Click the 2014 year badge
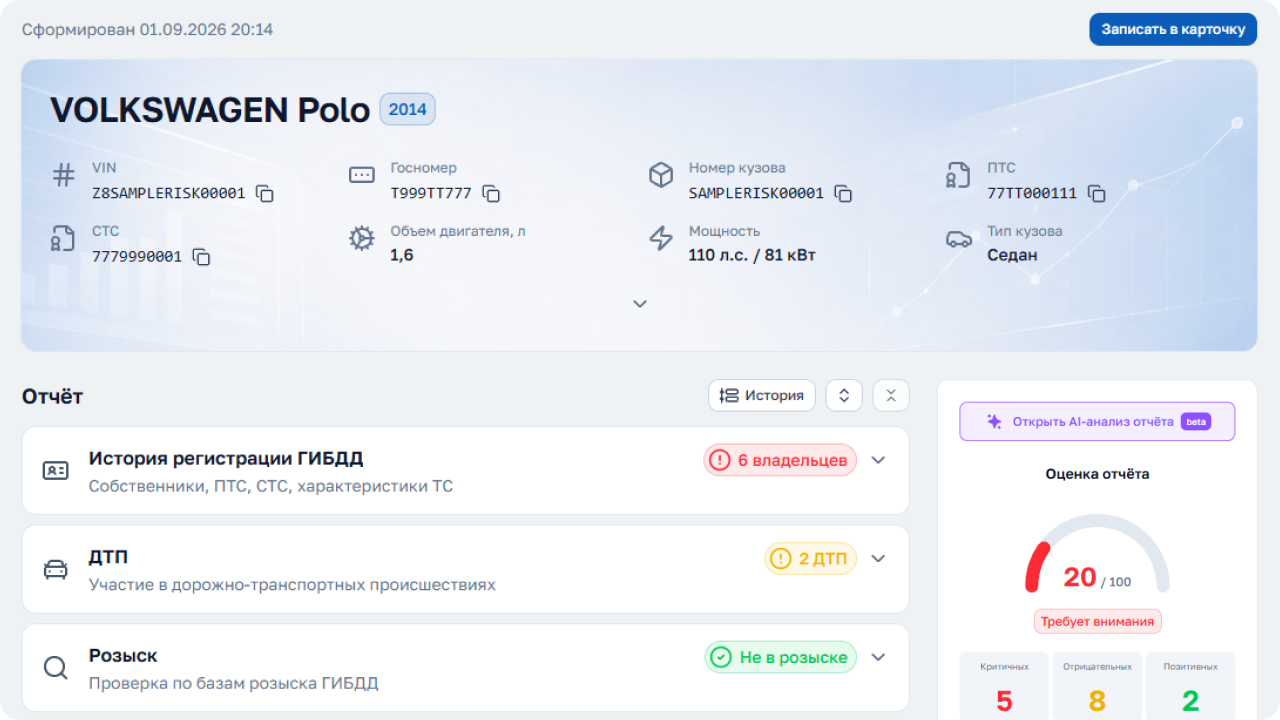This screenshot has width=1280, height=720. [407, 110]
